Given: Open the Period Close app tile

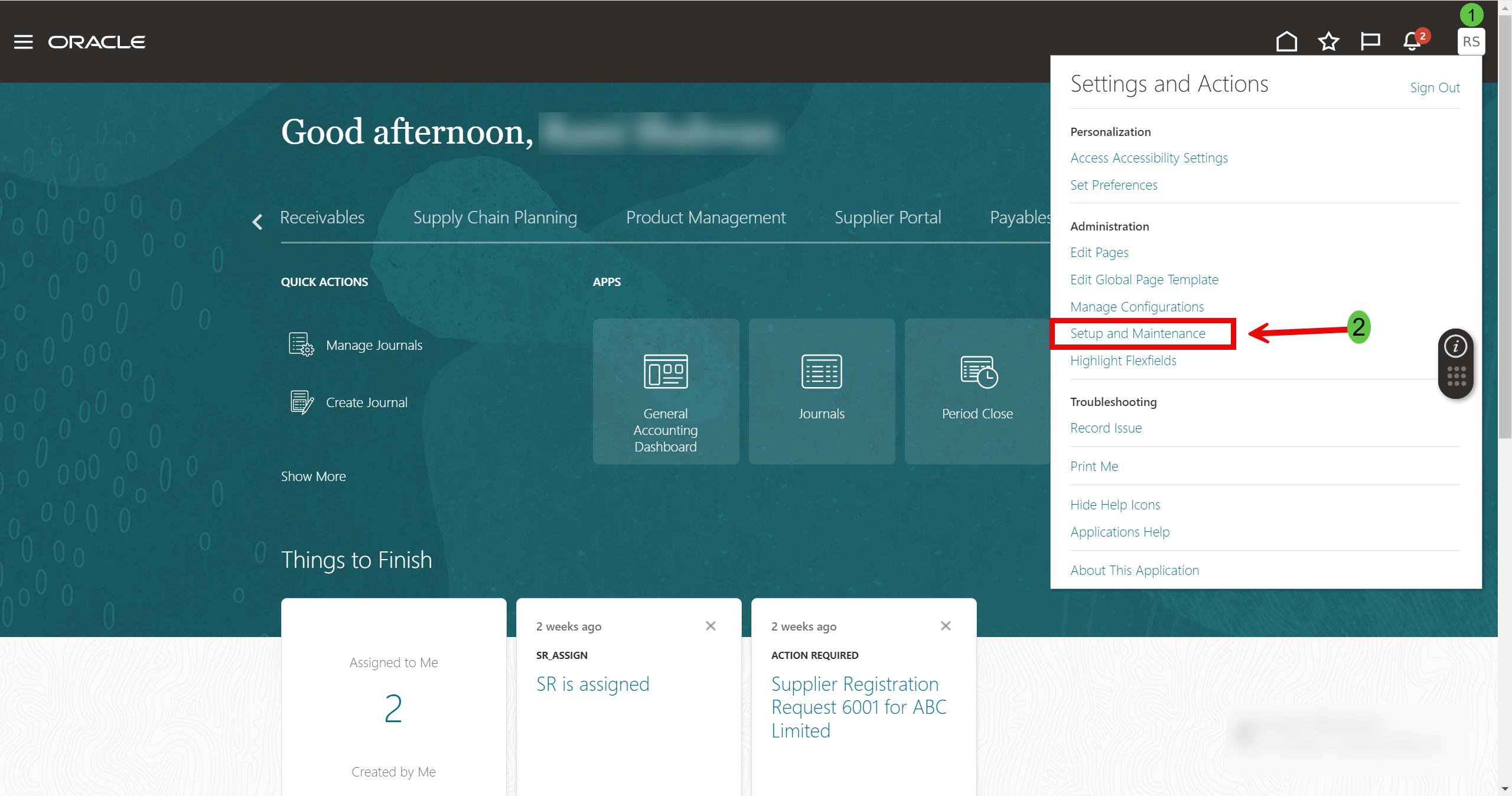Looking at the screenshot, I should (x=977, y=391).
